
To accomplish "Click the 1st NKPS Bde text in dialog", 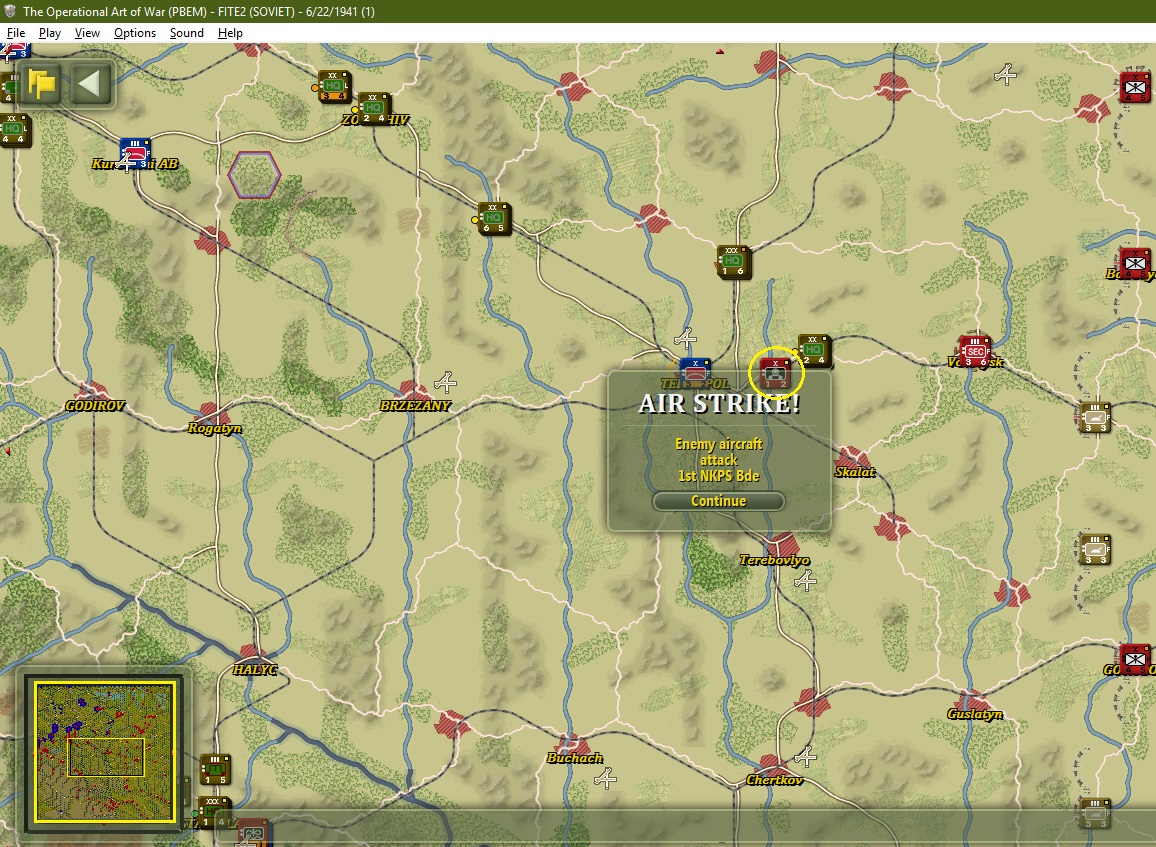I will (x=719, y=475).
